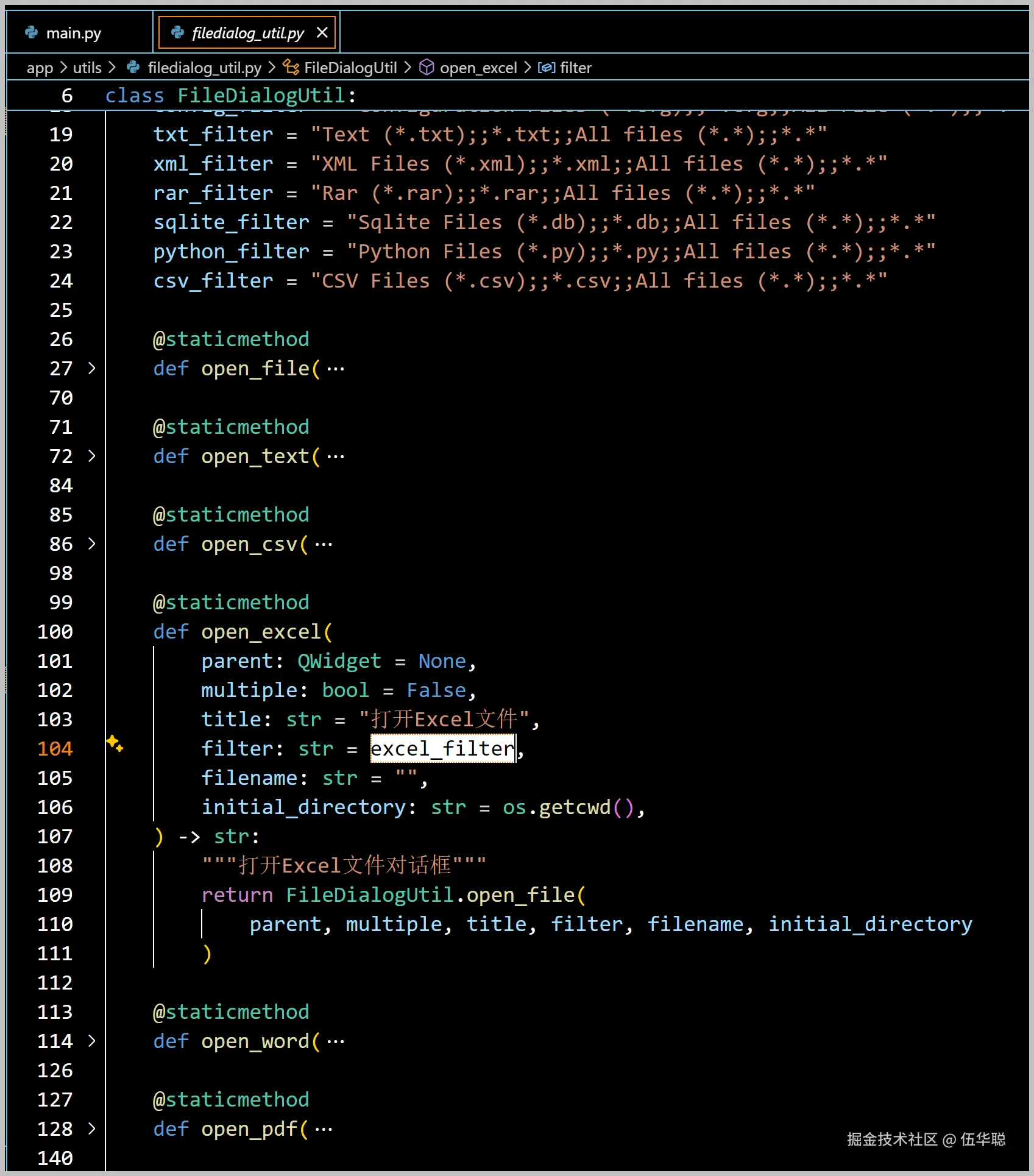The image size is (1034, 1176).
Task: Unfold ellipsis after def open_csv(
Action: coord(324,544)
